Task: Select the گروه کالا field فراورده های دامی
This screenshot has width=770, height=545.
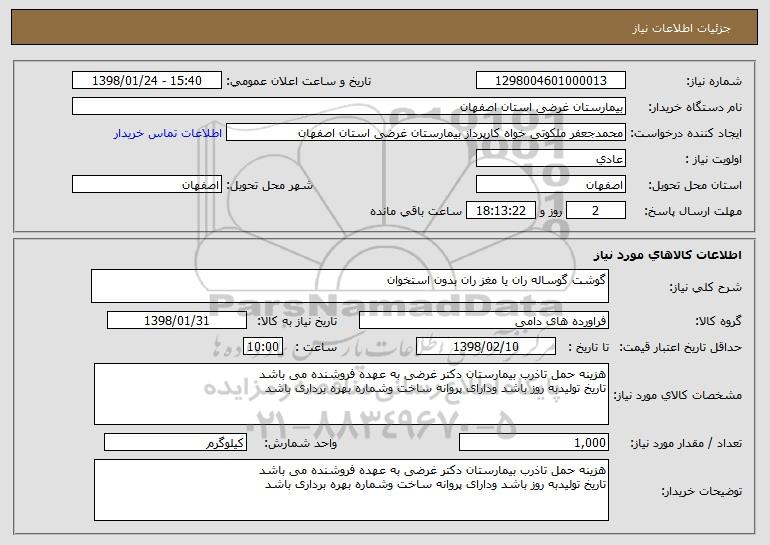Action: point(484,321)
